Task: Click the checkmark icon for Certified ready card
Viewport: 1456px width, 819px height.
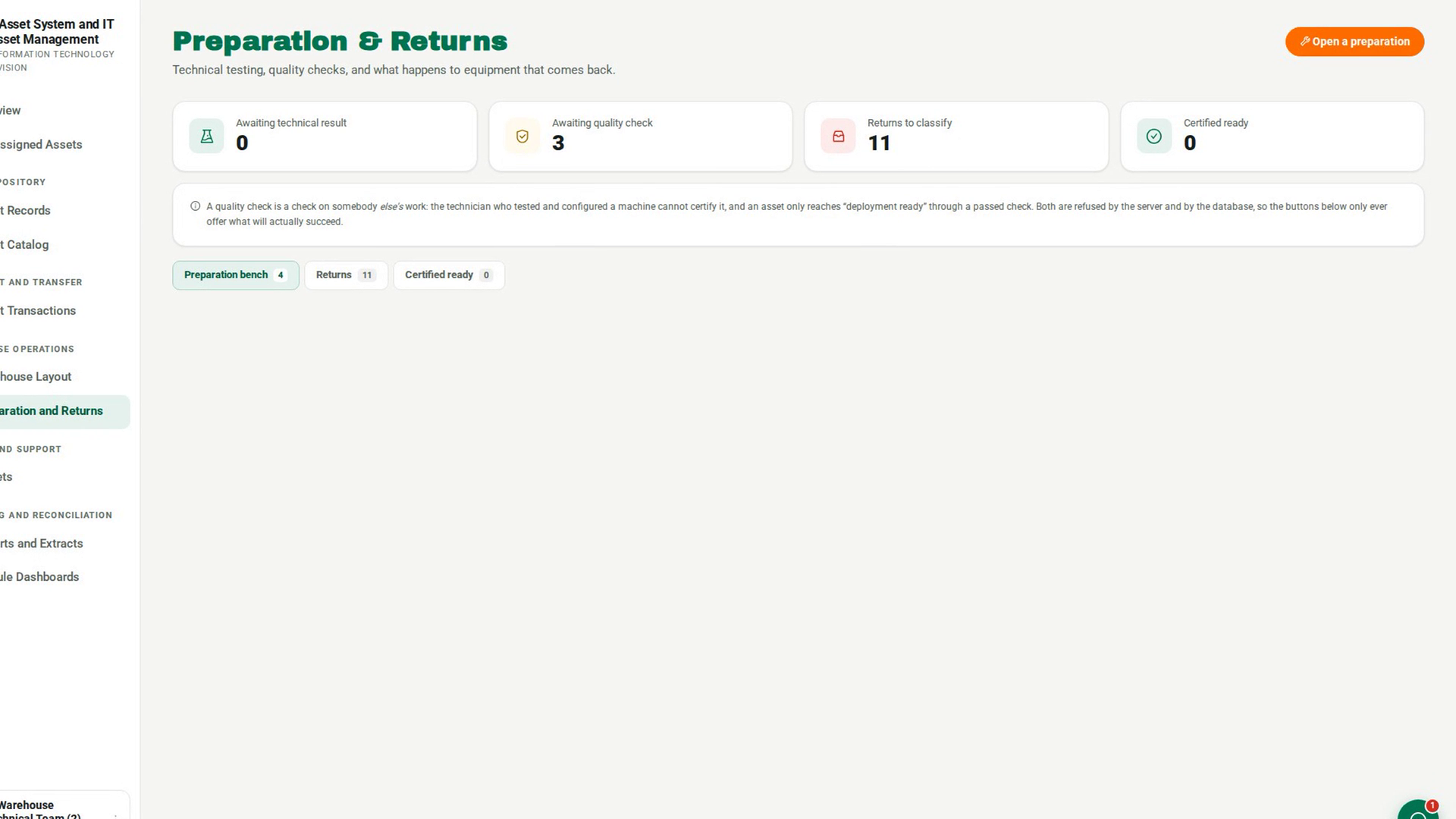Action: pos(1154,136)
